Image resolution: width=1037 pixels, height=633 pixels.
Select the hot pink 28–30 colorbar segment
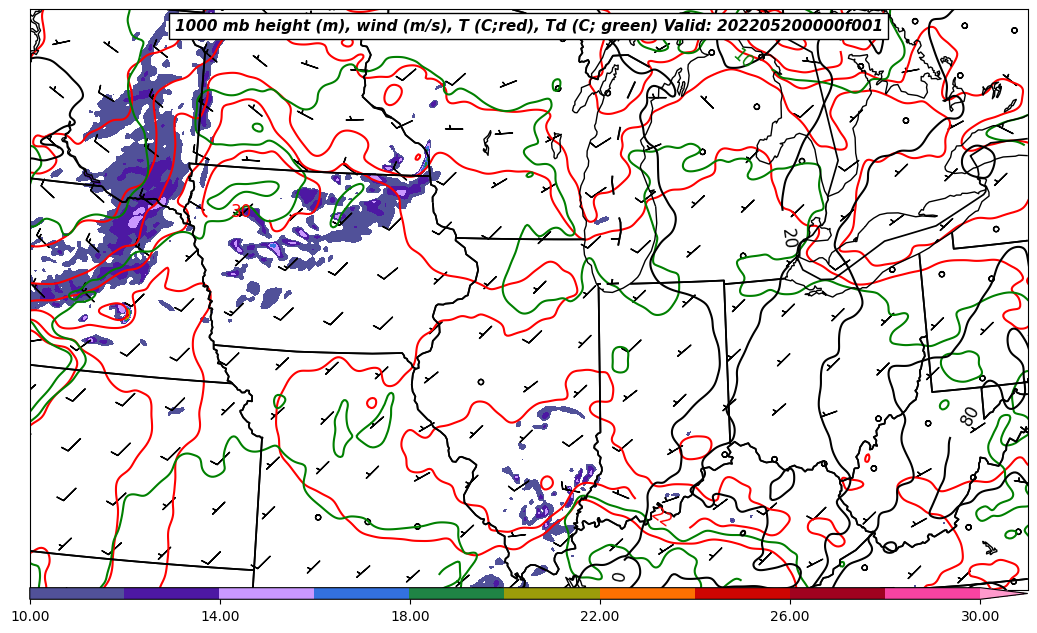(x=933, y=593)
